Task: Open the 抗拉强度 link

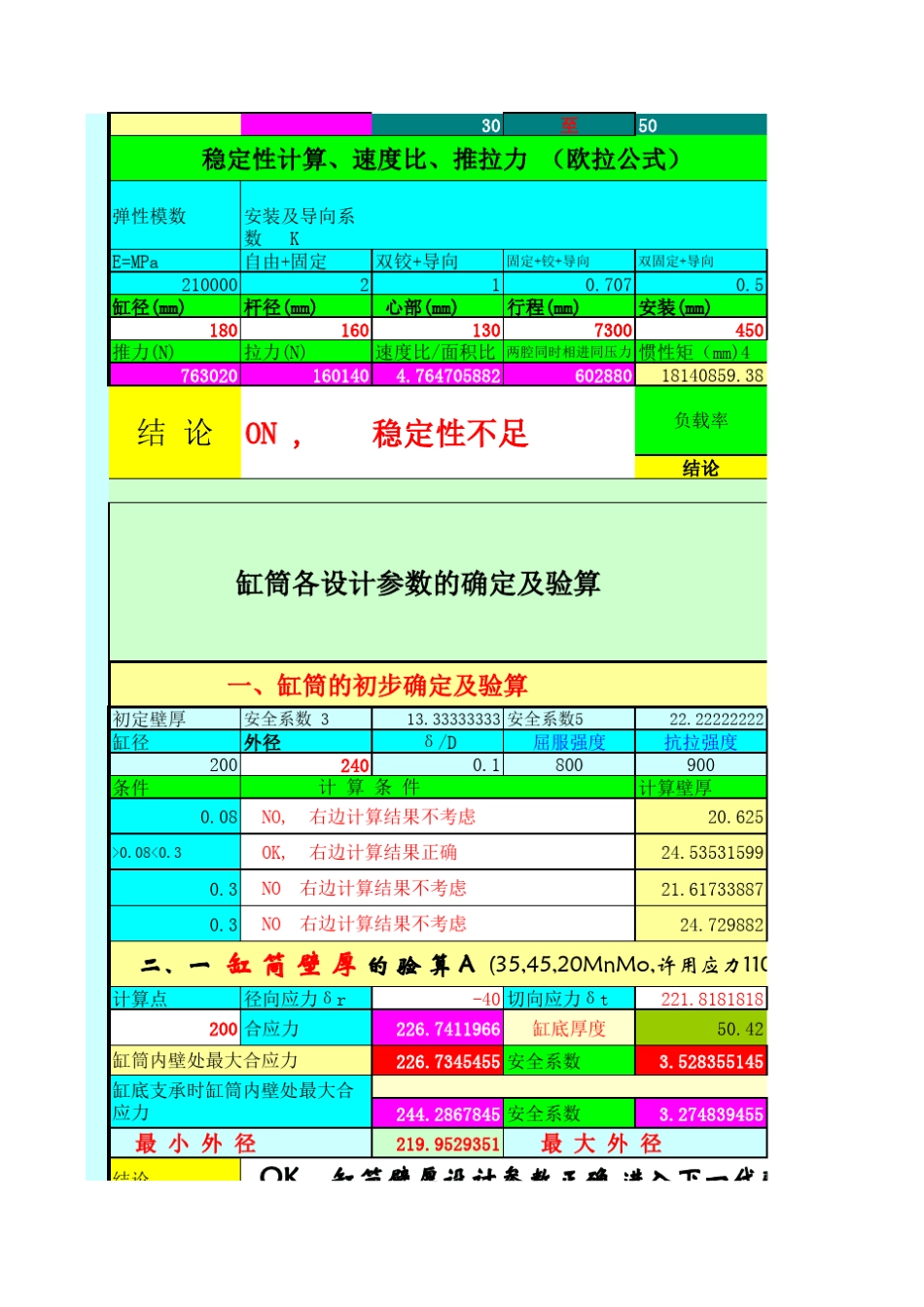Action: [700, 742]
